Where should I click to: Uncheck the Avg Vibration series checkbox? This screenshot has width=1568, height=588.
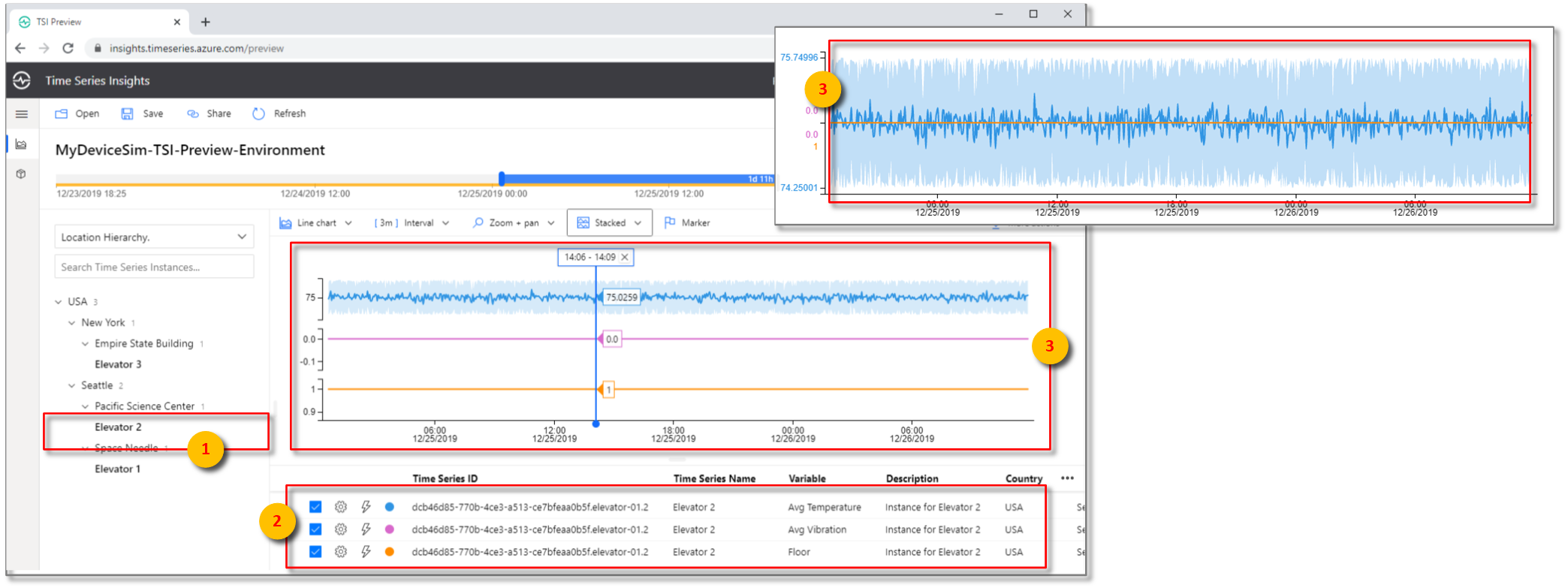pyautogui.click(x=315, y=529)
